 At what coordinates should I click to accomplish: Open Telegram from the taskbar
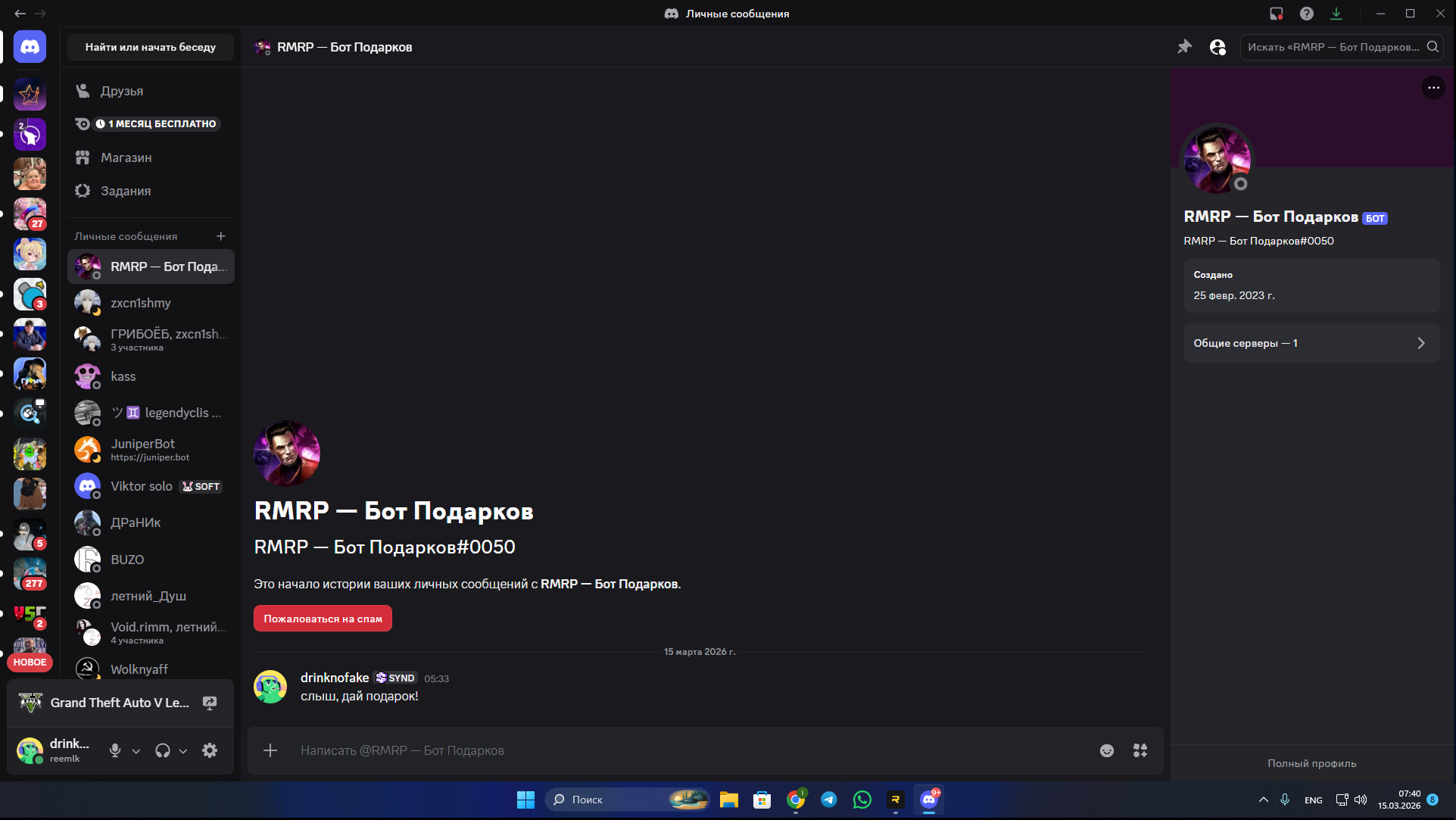829,800
